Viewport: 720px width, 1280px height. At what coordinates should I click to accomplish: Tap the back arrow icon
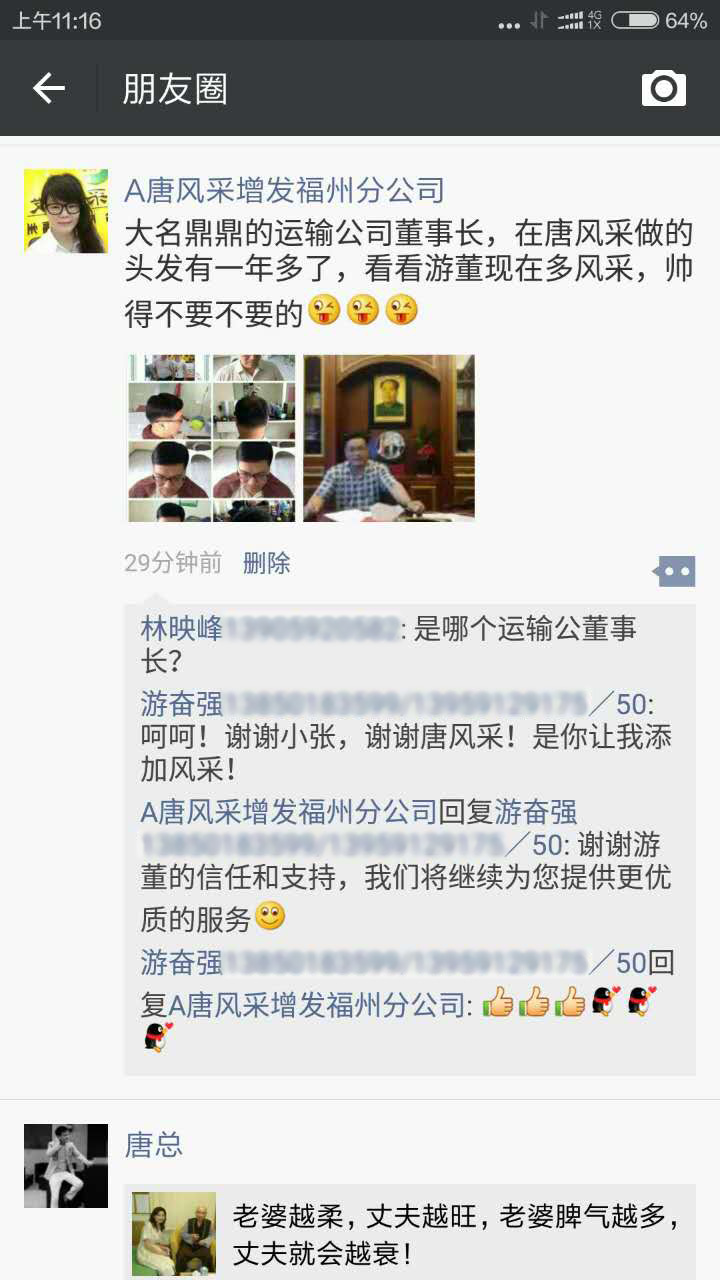tap(49, 89)
